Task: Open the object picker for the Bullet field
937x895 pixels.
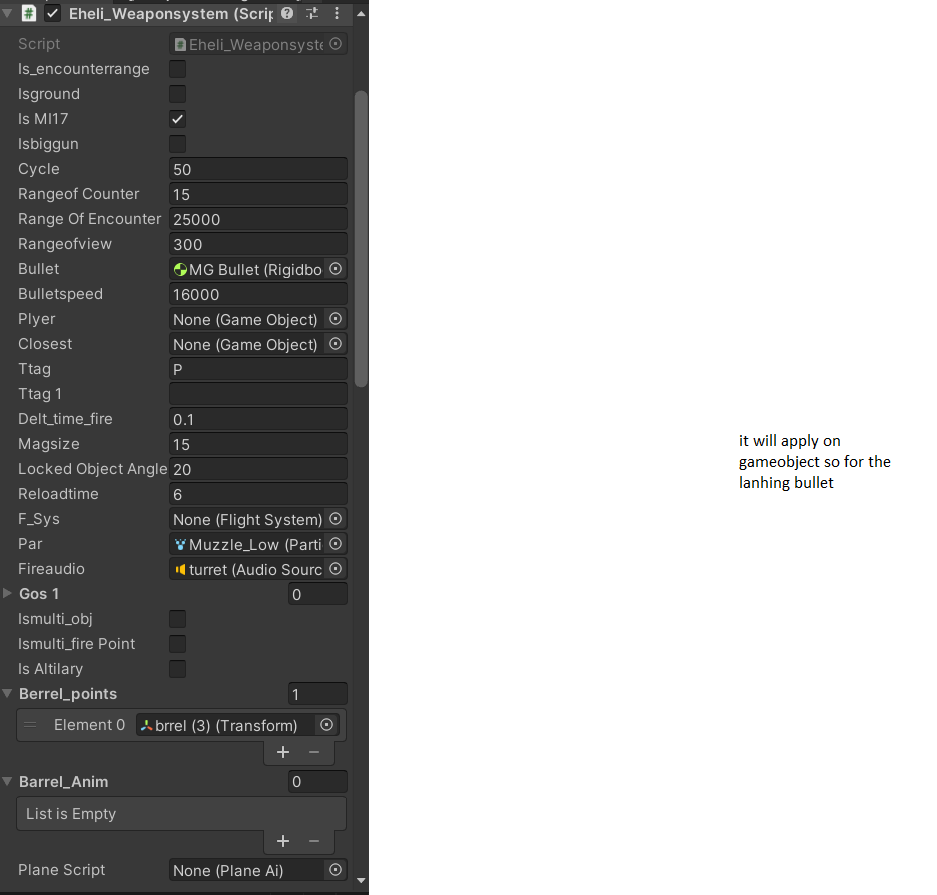Action: 337,269
